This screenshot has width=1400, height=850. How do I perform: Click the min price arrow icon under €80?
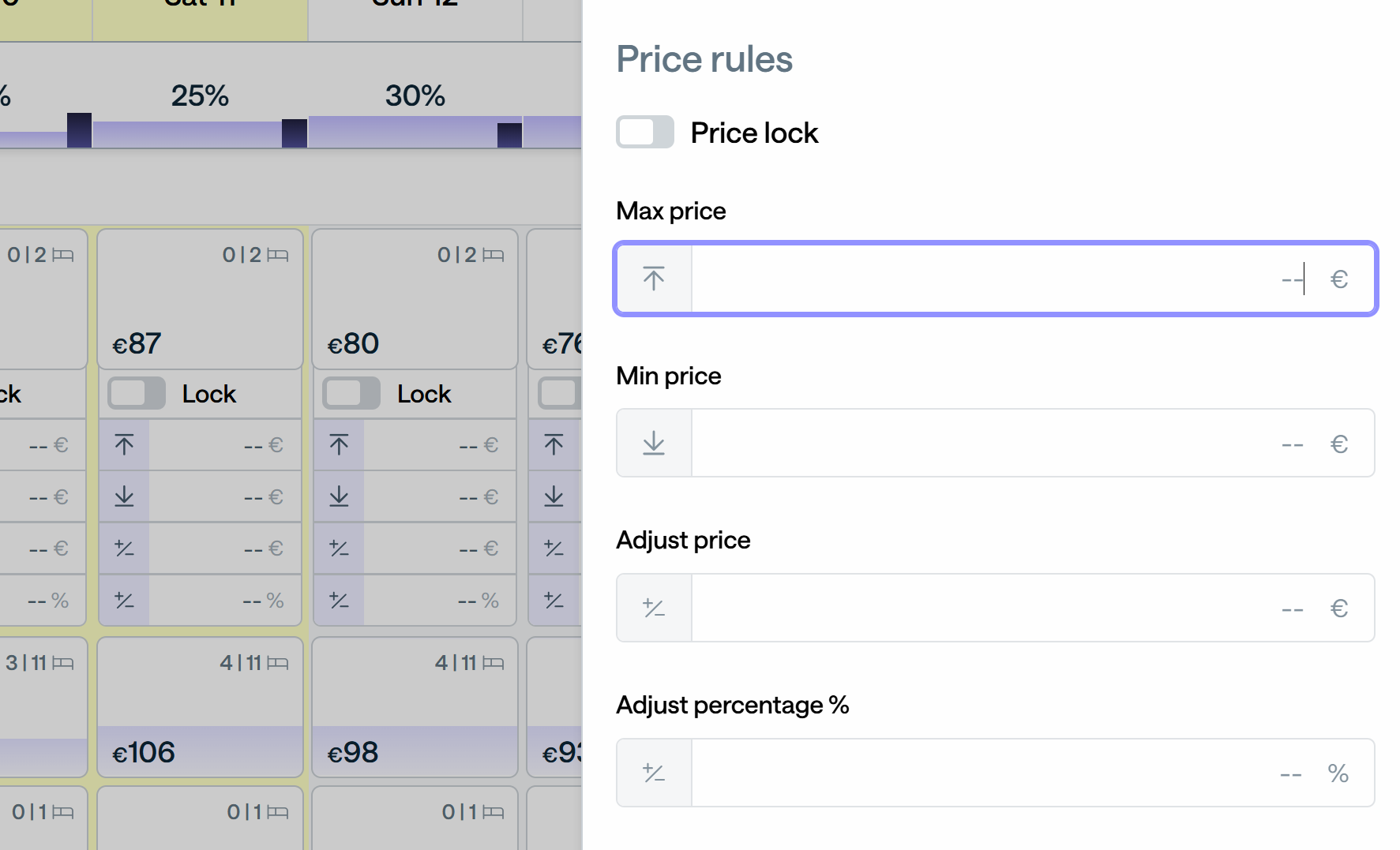(x=339, y=496)
